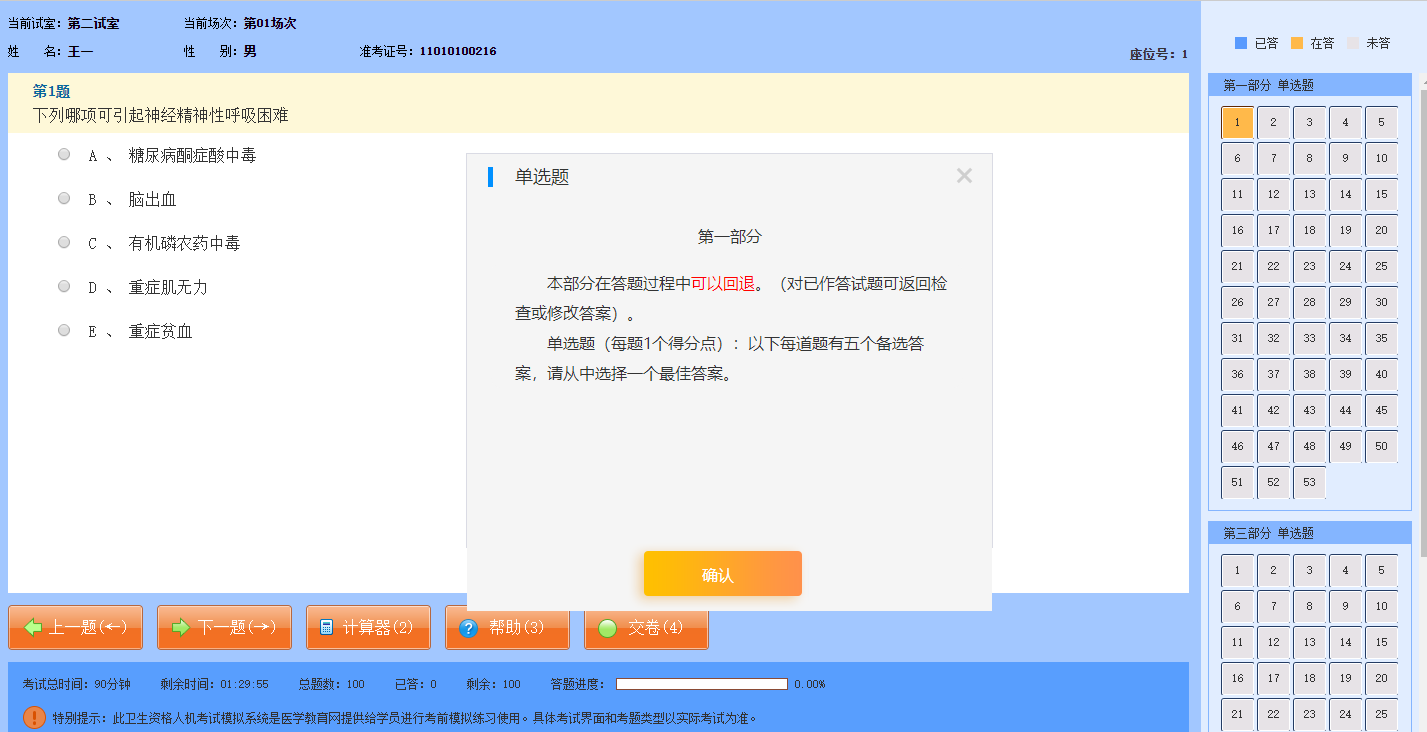Select radio option A 糖尿病酮症酸中毒
Viewport: 1427px width, 732px height.
point(64,155)
